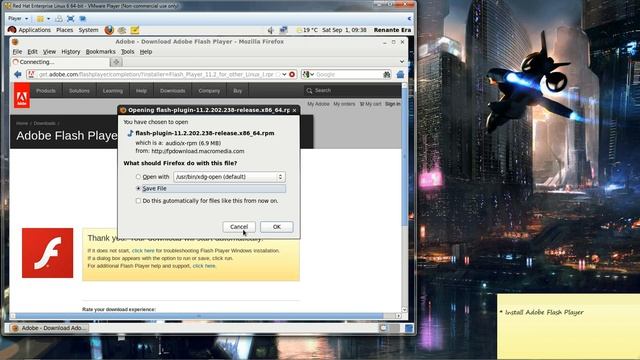
Task: Click the show desktop icon in bottom panel
Action: click(409, 328)
